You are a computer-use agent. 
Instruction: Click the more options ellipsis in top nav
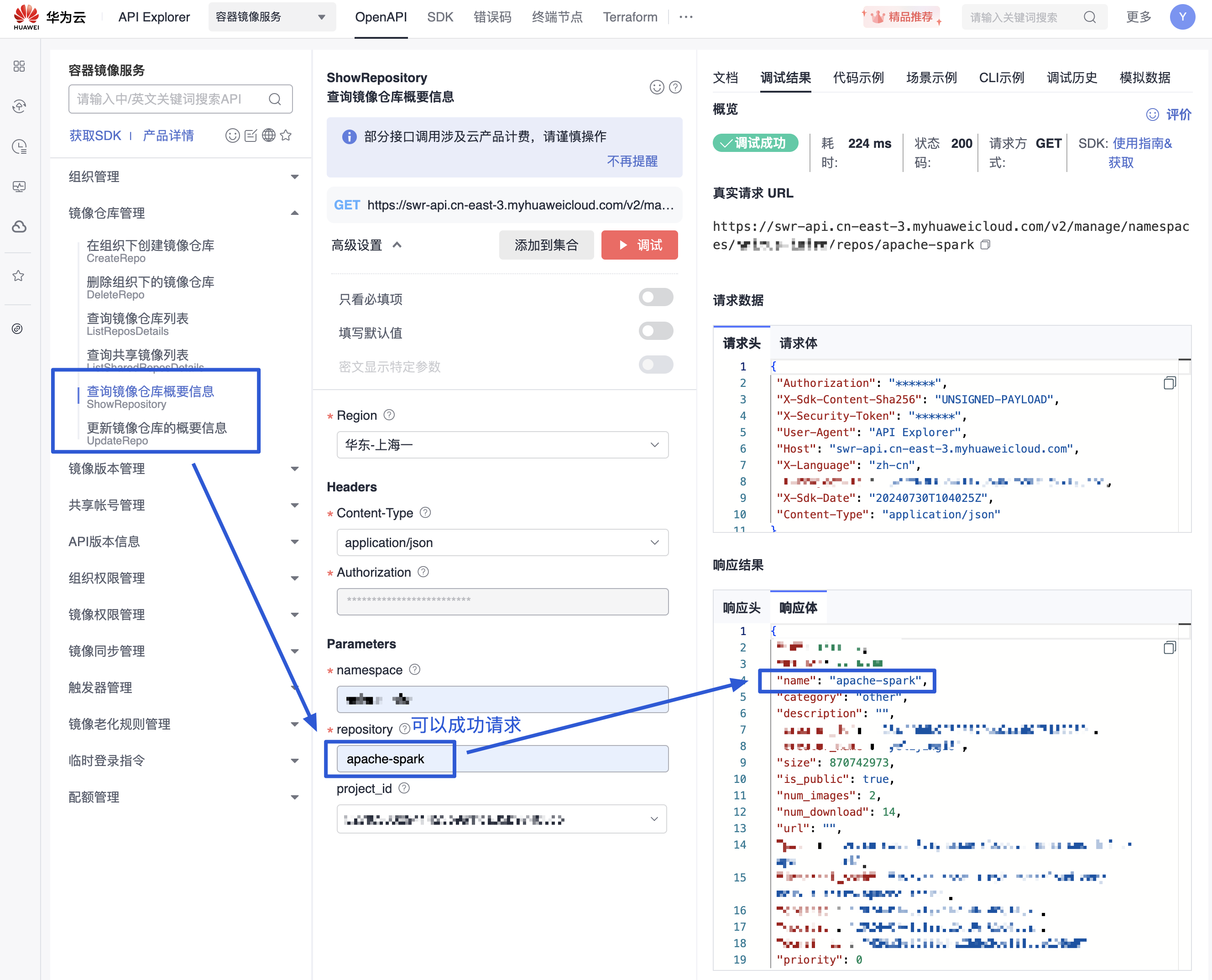tap(686, 17)
